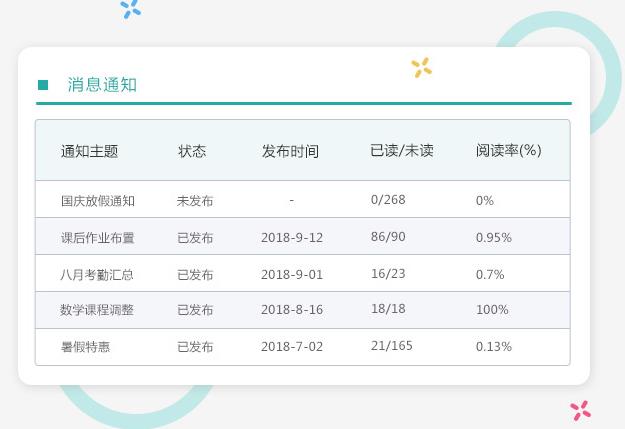Click the 21/165 read count
Viewport: 625px width, 429px height.
pyautogui.click(x=391, y=345)
